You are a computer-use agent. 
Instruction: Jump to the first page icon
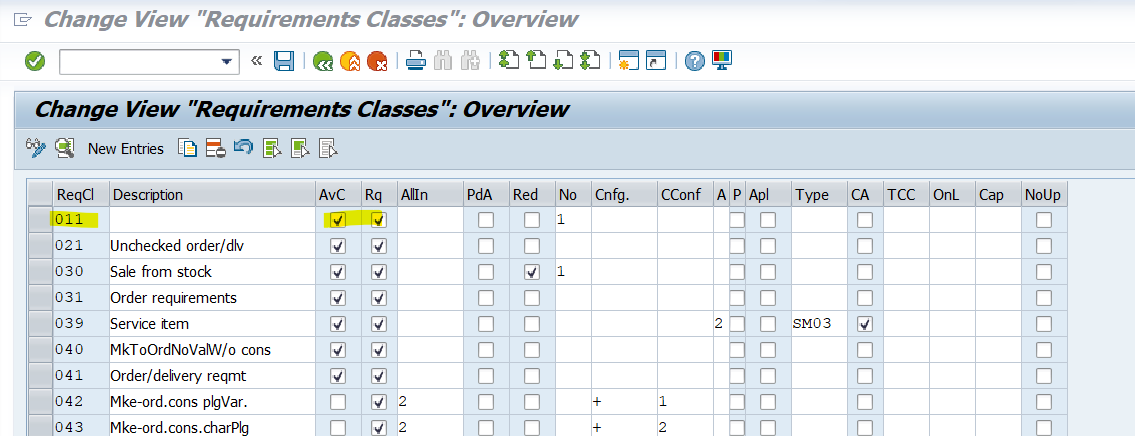click(509, 60)
